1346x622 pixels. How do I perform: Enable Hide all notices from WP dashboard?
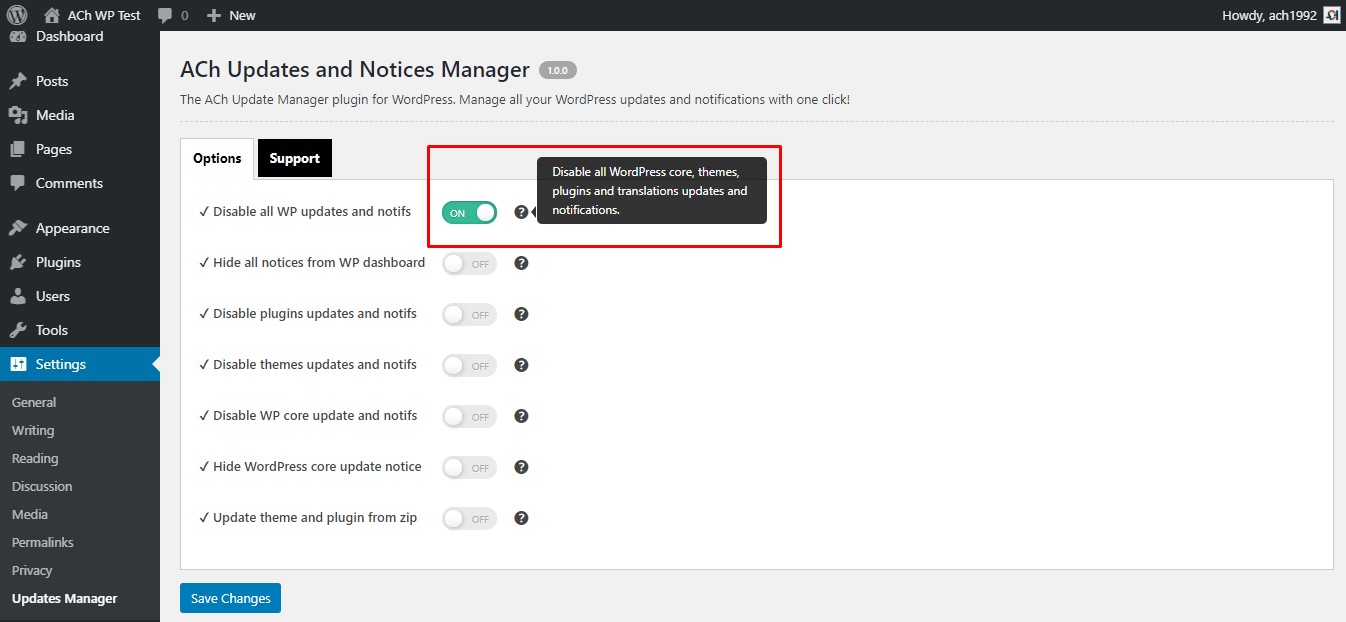469,264
